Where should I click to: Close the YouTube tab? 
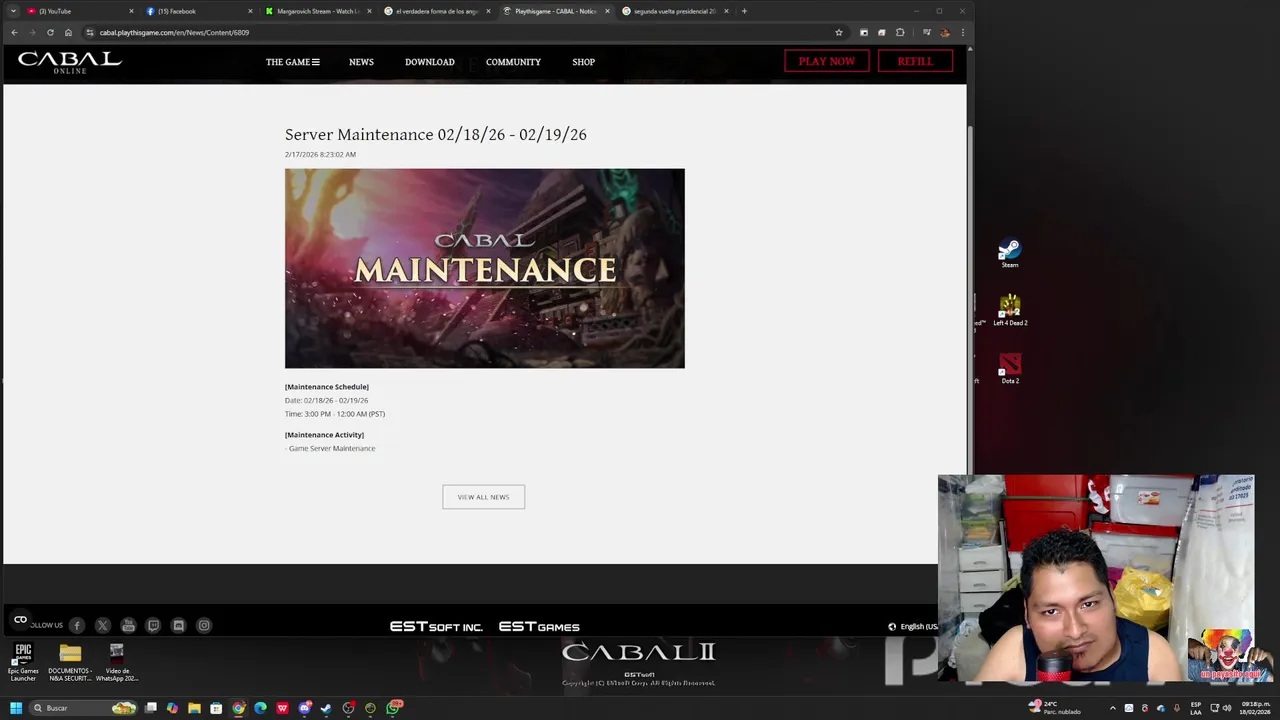(131, 11)
